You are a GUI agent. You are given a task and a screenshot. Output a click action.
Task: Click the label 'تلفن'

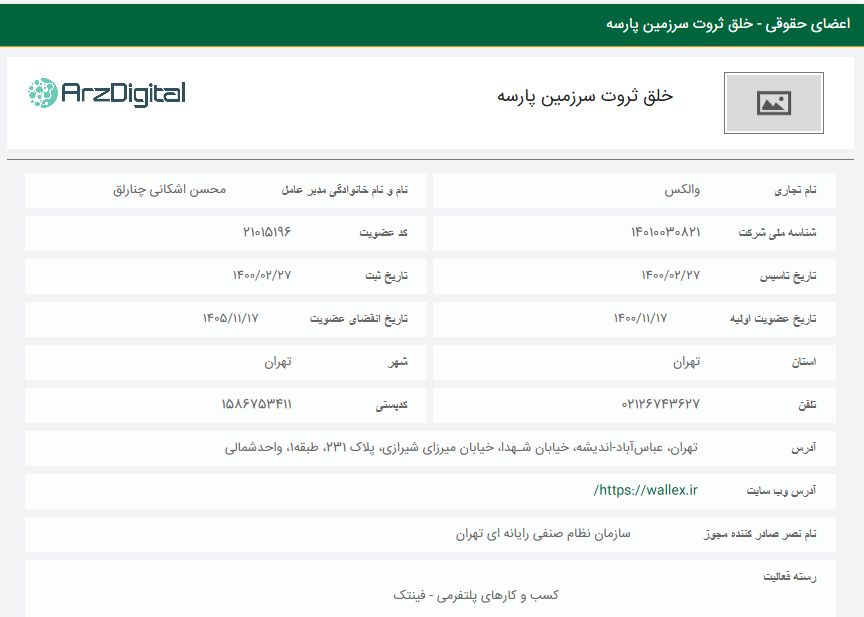807,405
